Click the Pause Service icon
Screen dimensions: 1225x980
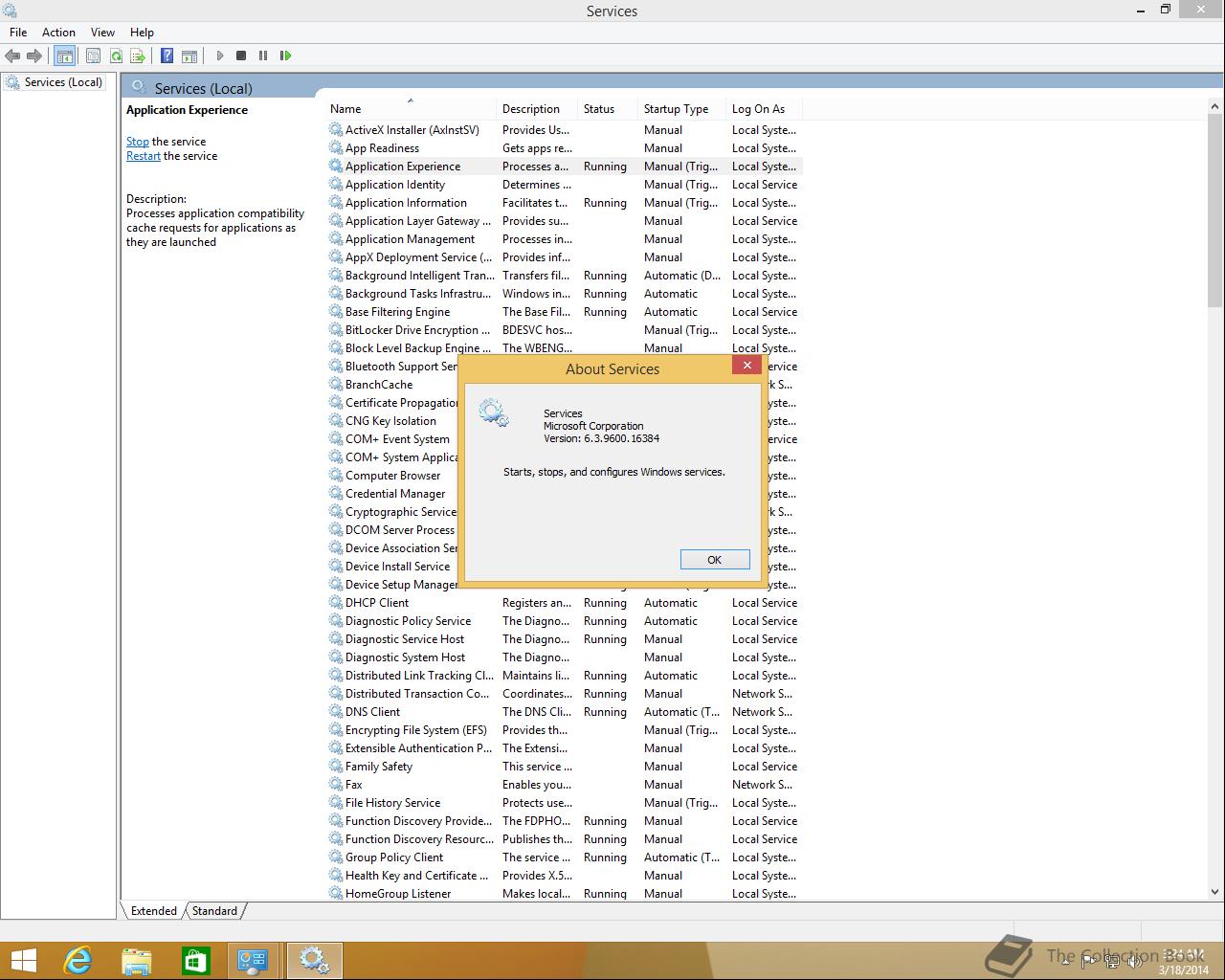(263, 56)
